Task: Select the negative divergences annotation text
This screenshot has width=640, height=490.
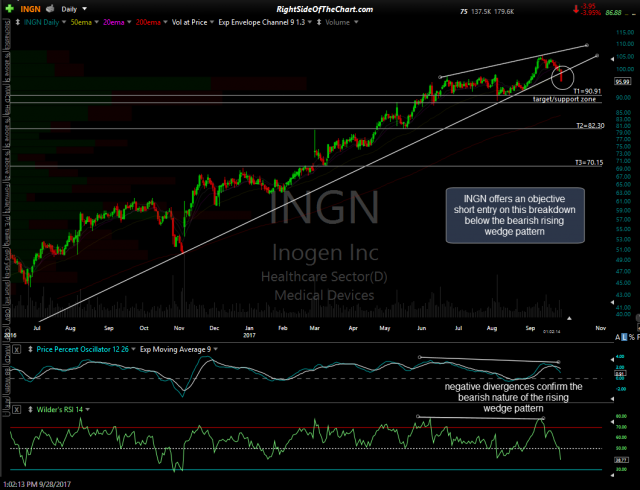Action: (x=513, y=397)
